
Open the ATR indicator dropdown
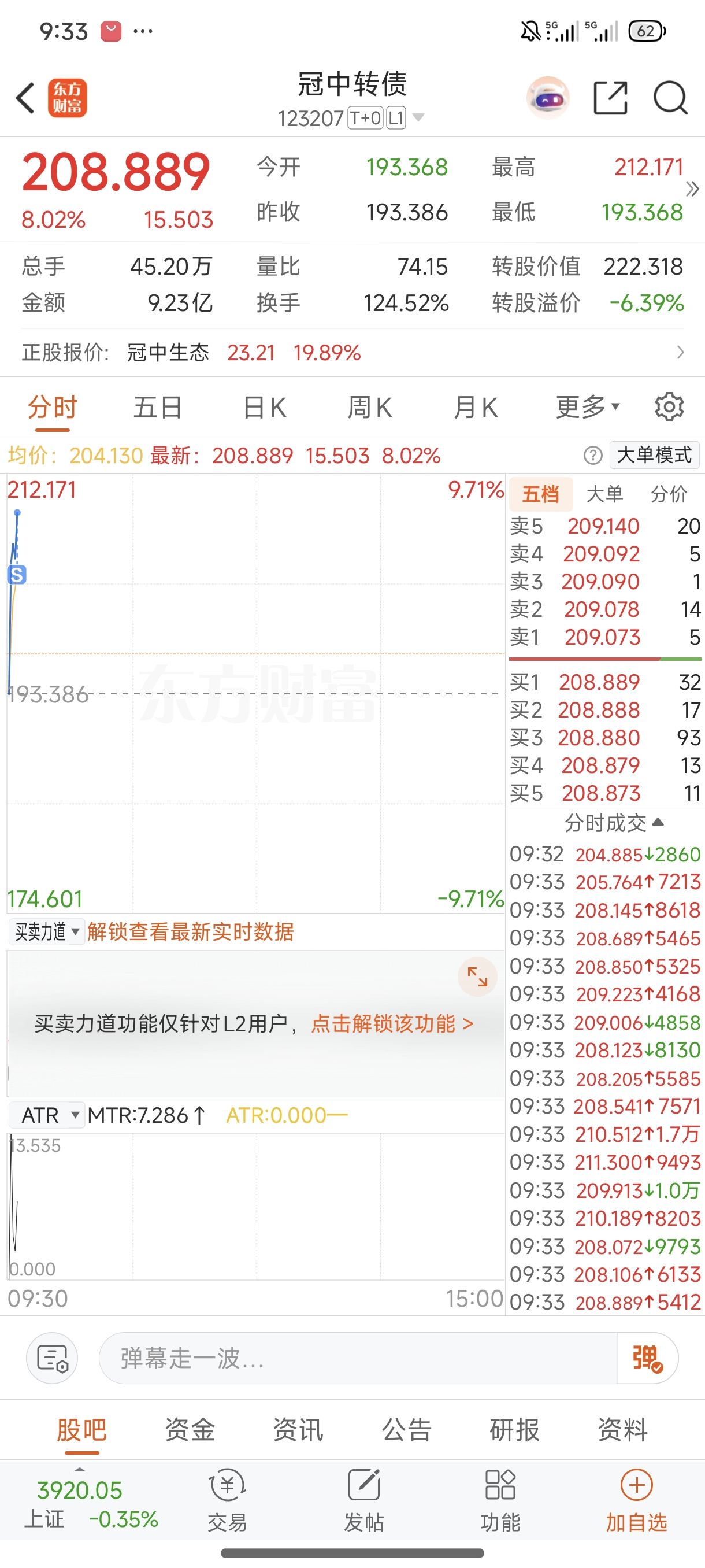[x=47, y=1115]
